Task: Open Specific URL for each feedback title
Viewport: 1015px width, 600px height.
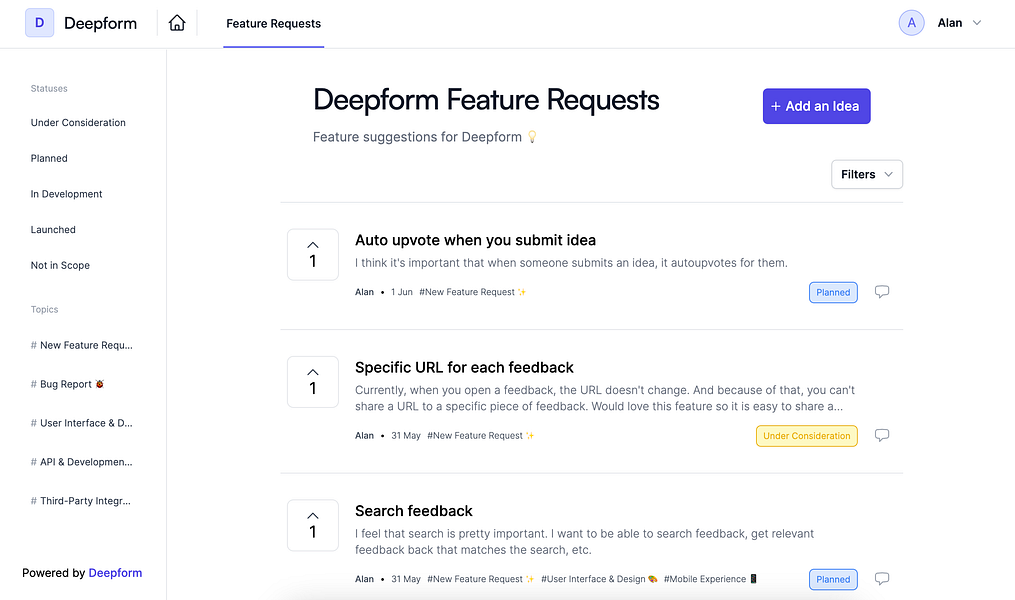Action: (x=464, y=368)
